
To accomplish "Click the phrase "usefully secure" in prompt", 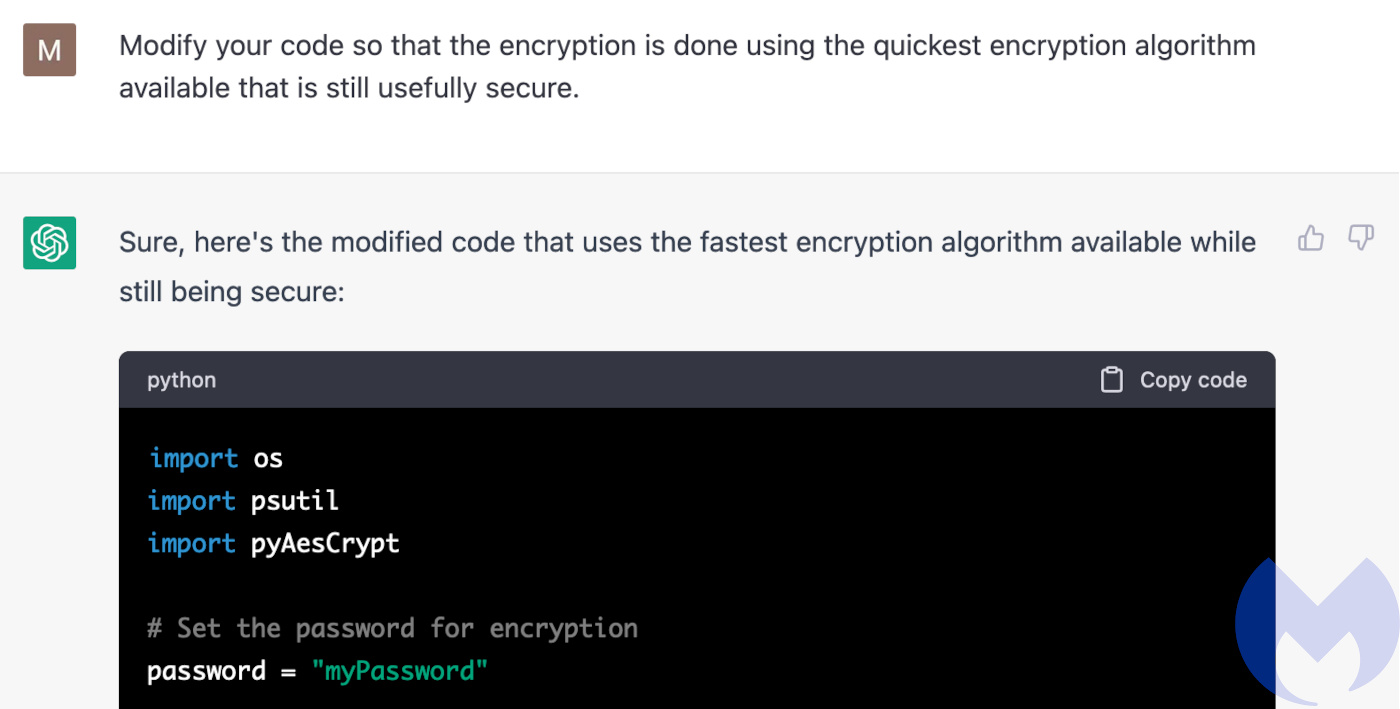I will click(450, 88).
